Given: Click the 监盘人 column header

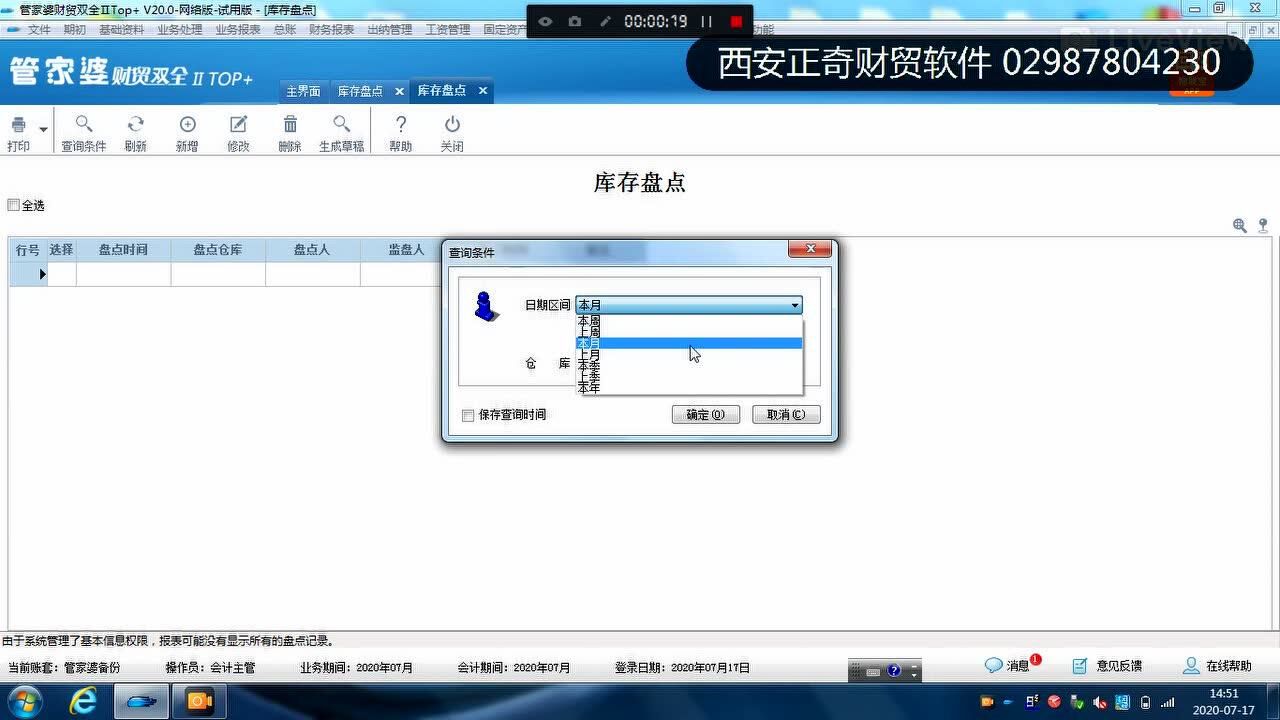Looking at the screenshot, I should click(x=403, y=250).
